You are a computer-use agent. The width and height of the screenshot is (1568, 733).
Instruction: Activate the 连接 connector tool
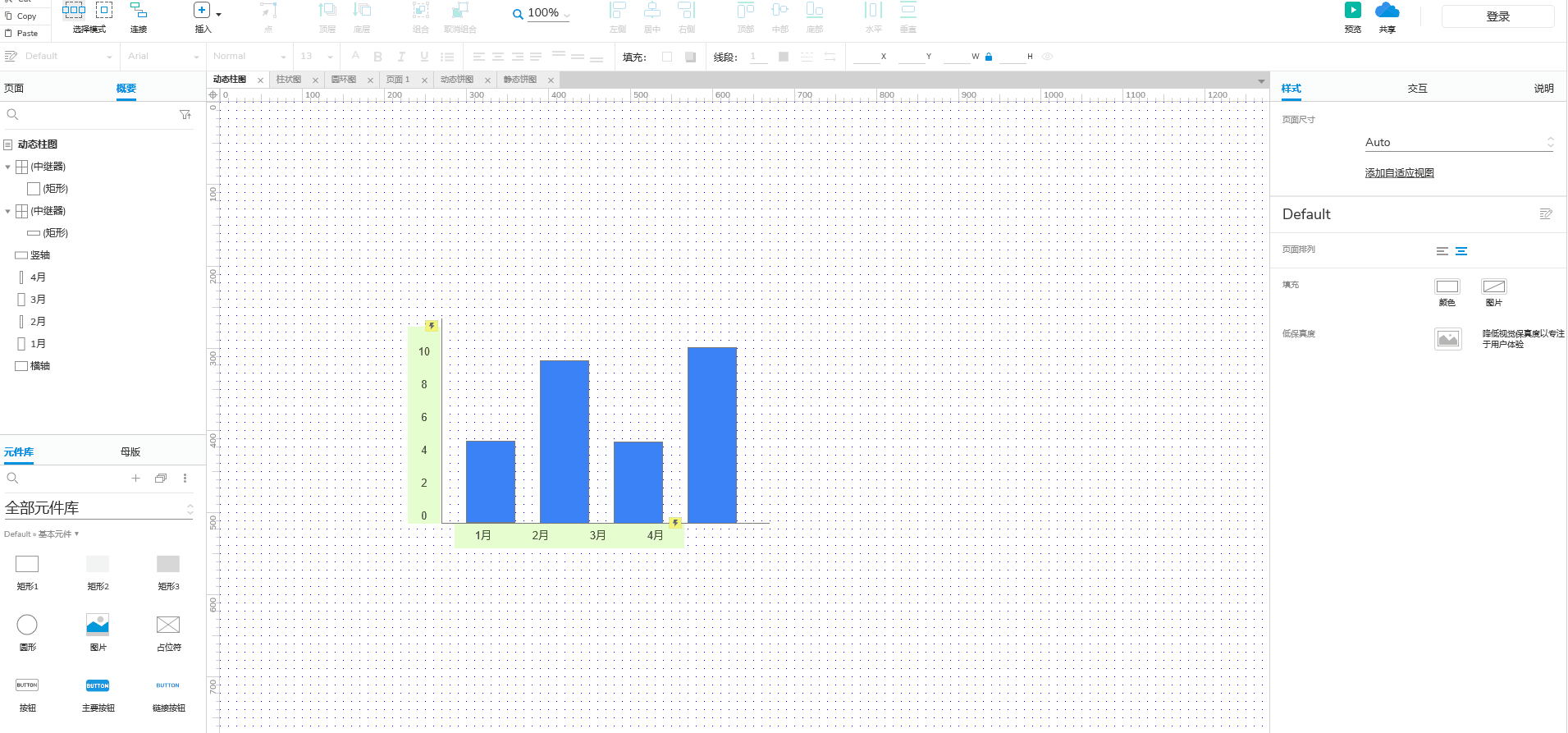click(139, 11)
